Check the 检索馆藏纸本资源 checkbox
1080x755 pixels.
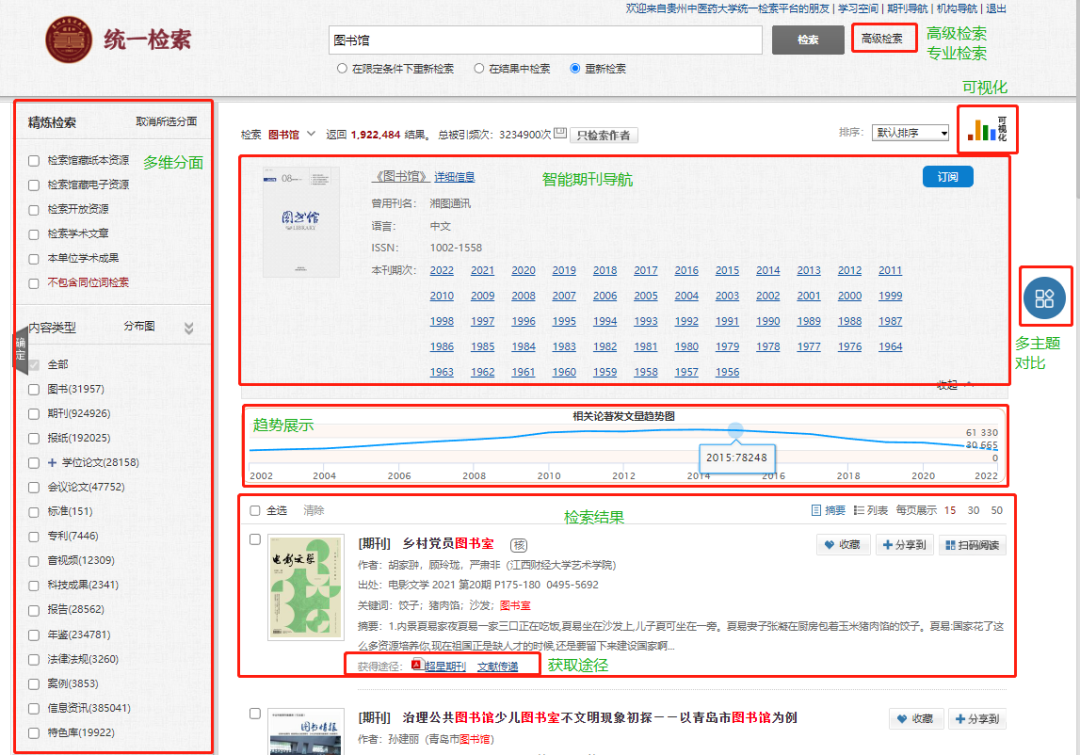point(34,160)
